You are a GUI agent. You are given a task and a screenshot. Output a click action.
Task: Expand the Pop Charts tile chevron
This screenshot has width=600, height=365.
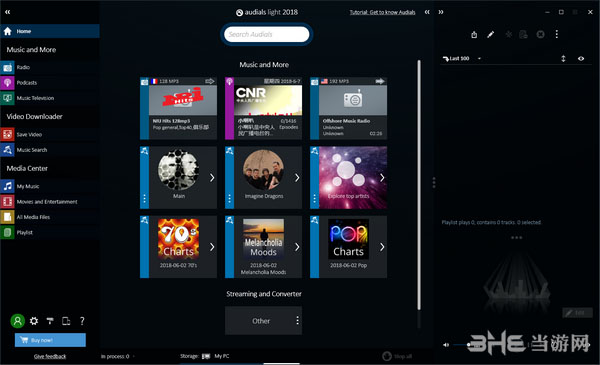tap(382, 247)
